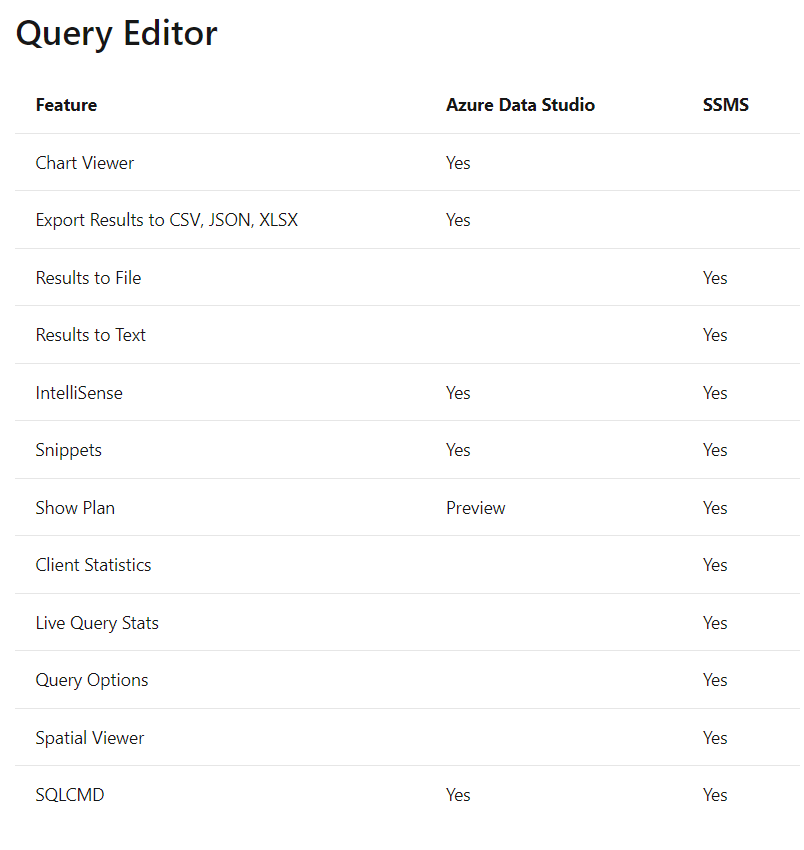Viewport: 804px width, 850px height.
Task: Click the Preview value in the Show Plan row
Action: click(475, 508)
